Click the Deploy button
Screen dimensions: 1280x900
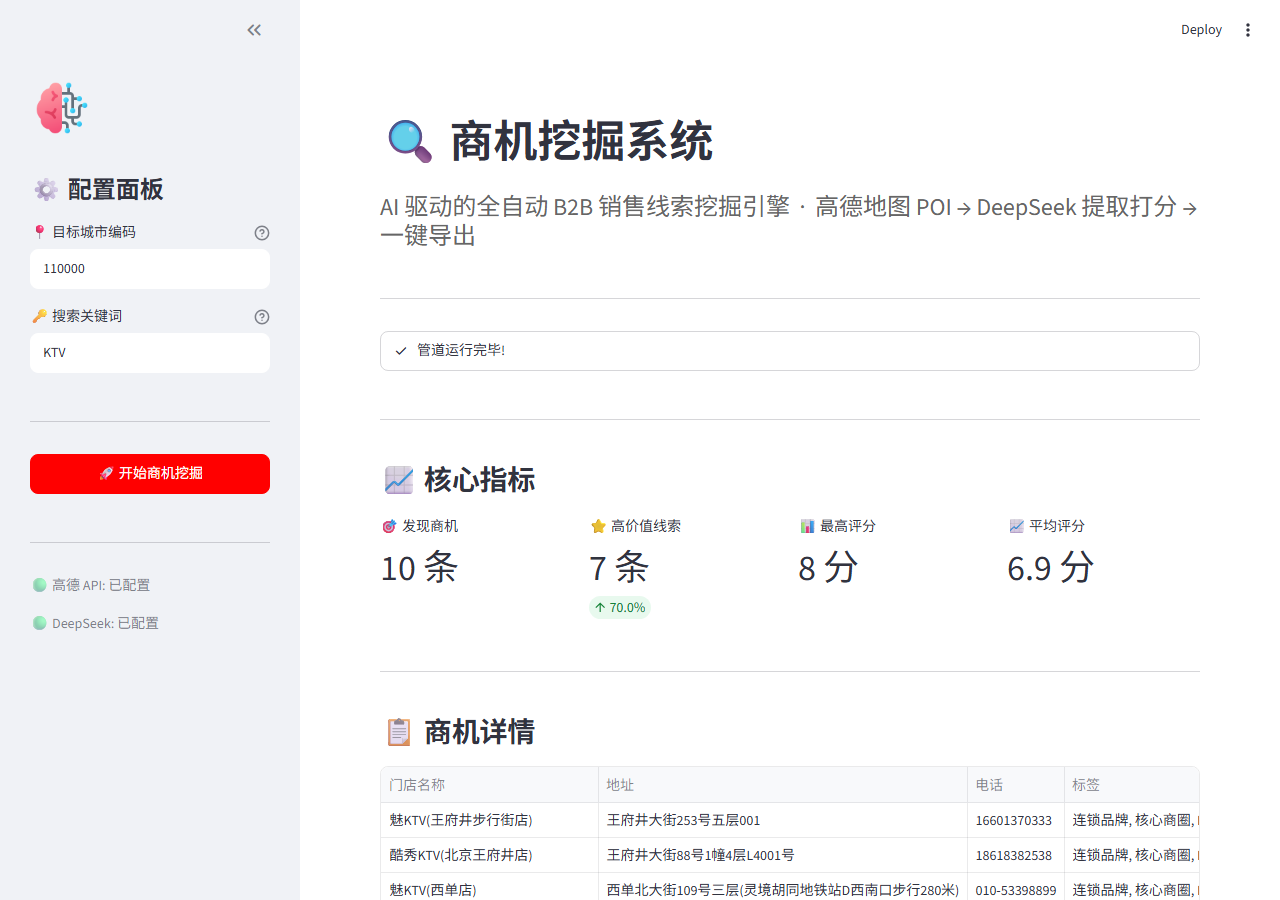[x=1201, y=30]
